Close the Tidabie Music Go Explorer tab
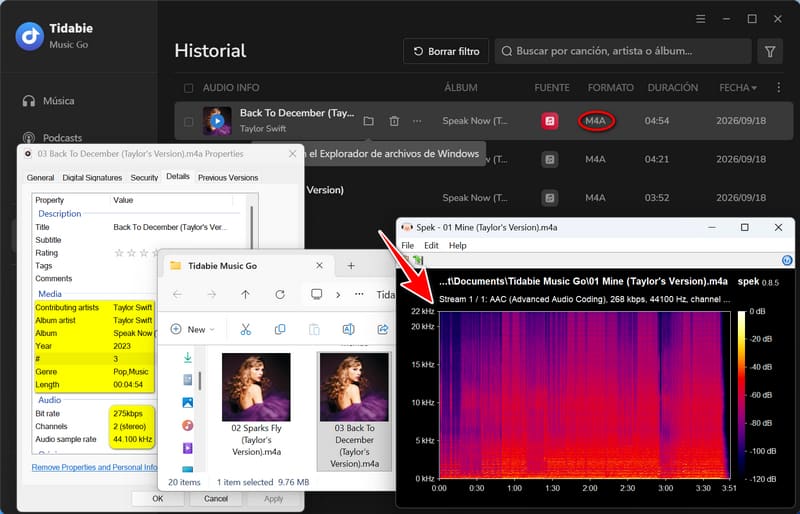The width and height of the screenshot is (800, 514). click(x=319, y=265)
